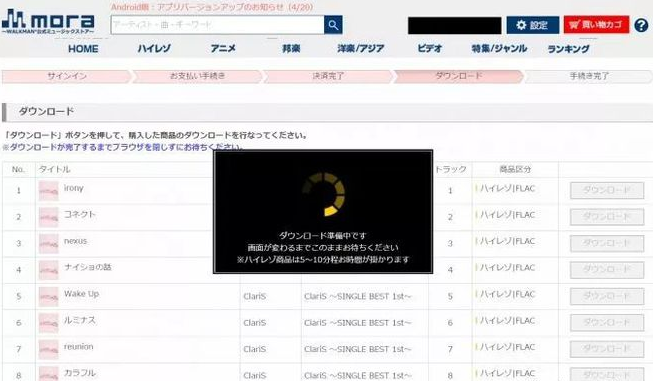
Task: Open the help question mark icon
Action: pos(641,25)
